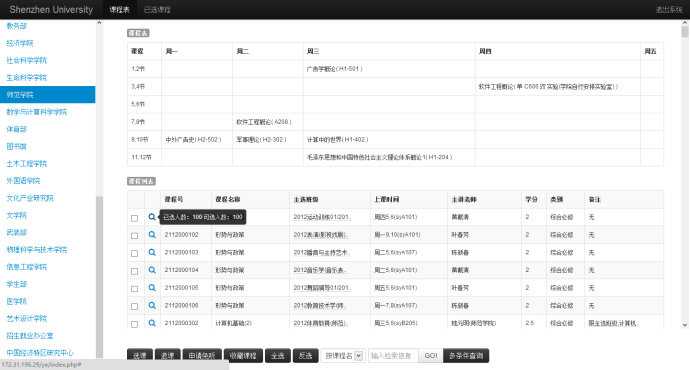Tick checkbox for course 2112000105
Screen dimensions: 690x370
coord(134,289)
